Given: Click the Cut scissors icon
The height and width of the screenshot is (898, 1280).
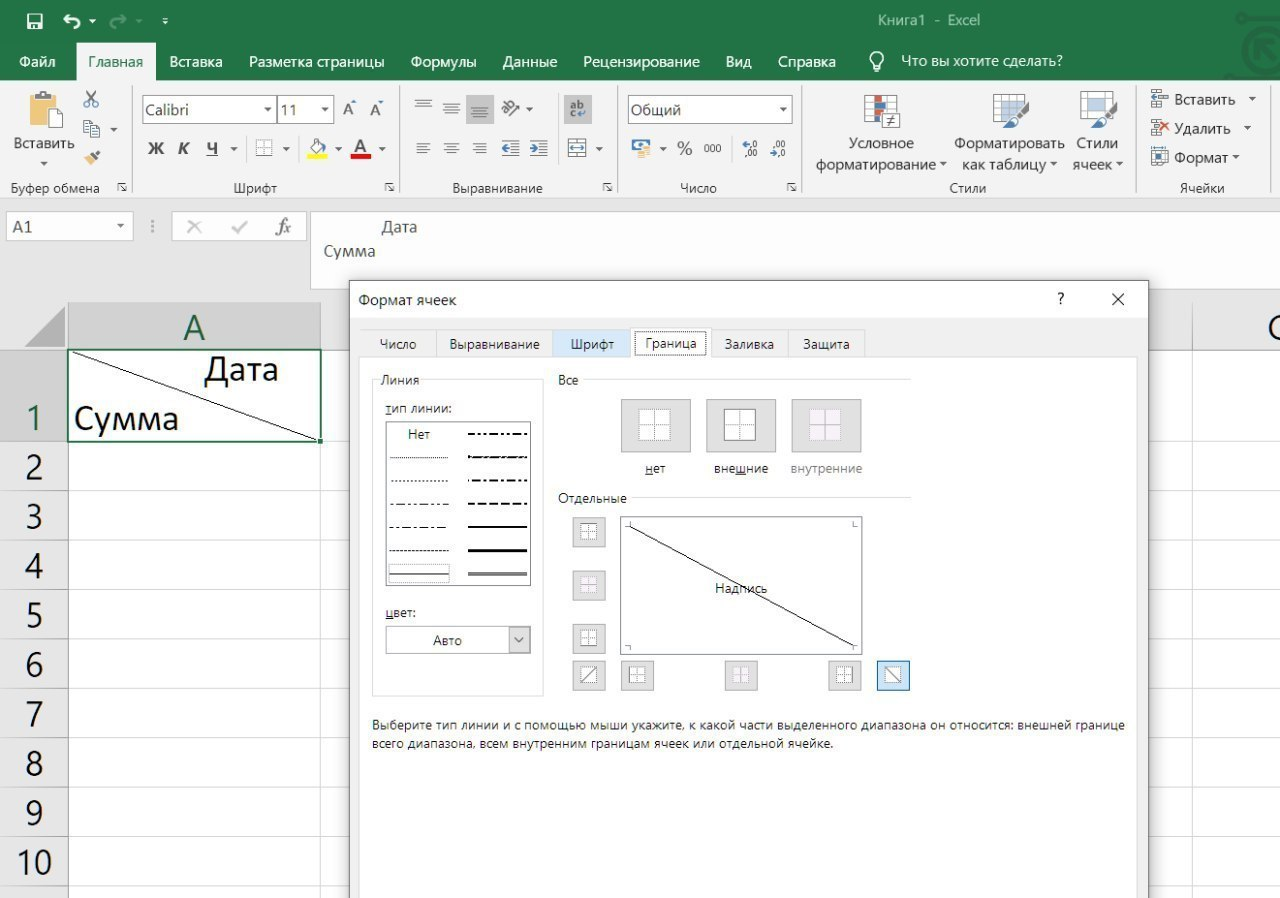Looking at the screenshot, I should point(91,99).
